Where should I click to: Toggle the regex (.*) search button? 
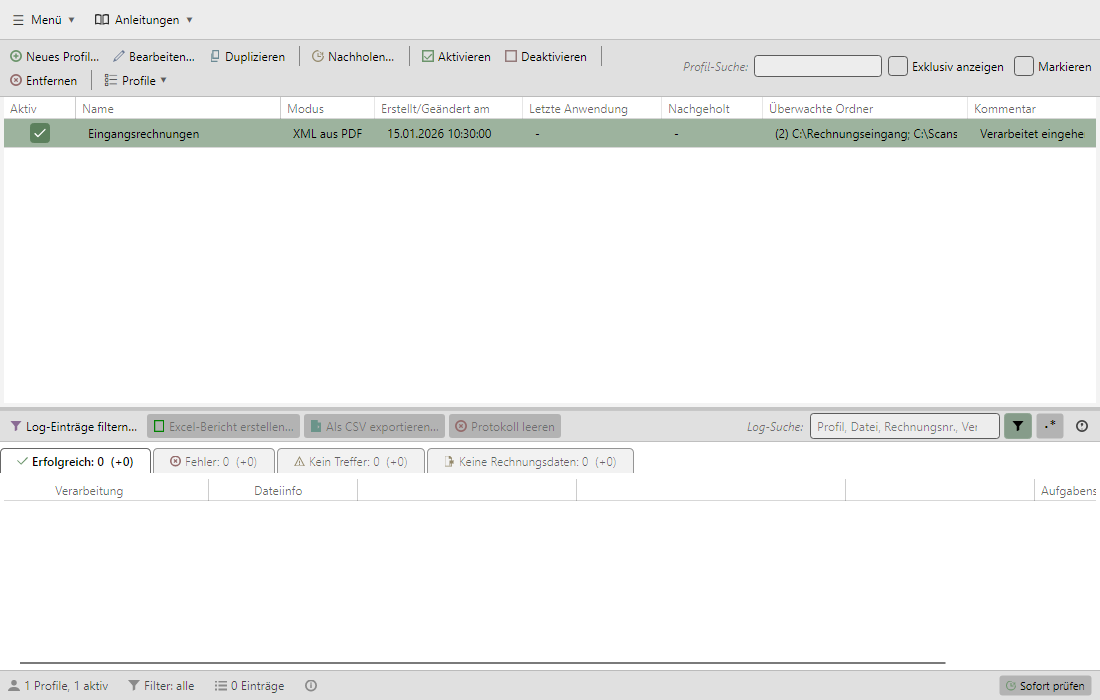click(1050, 426)
